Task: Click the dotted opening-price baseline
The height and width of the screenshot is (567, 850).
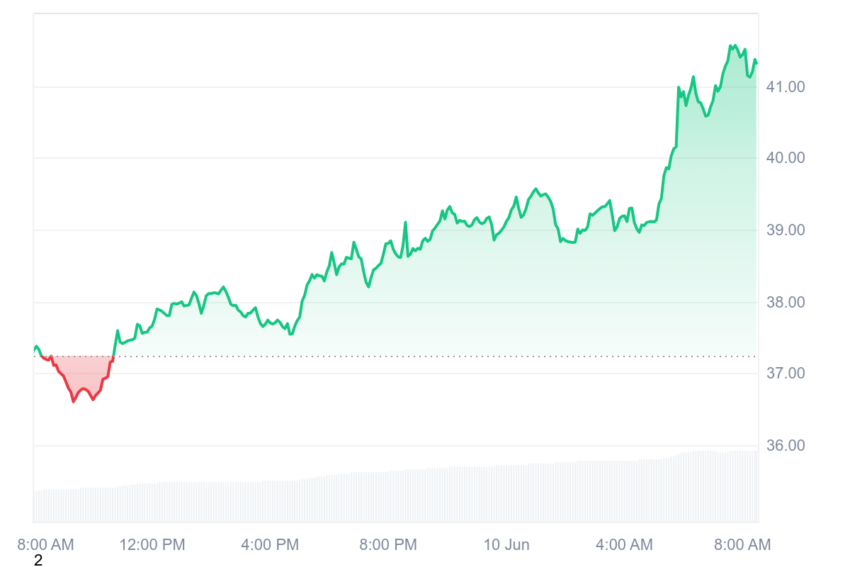Action: 396,356
